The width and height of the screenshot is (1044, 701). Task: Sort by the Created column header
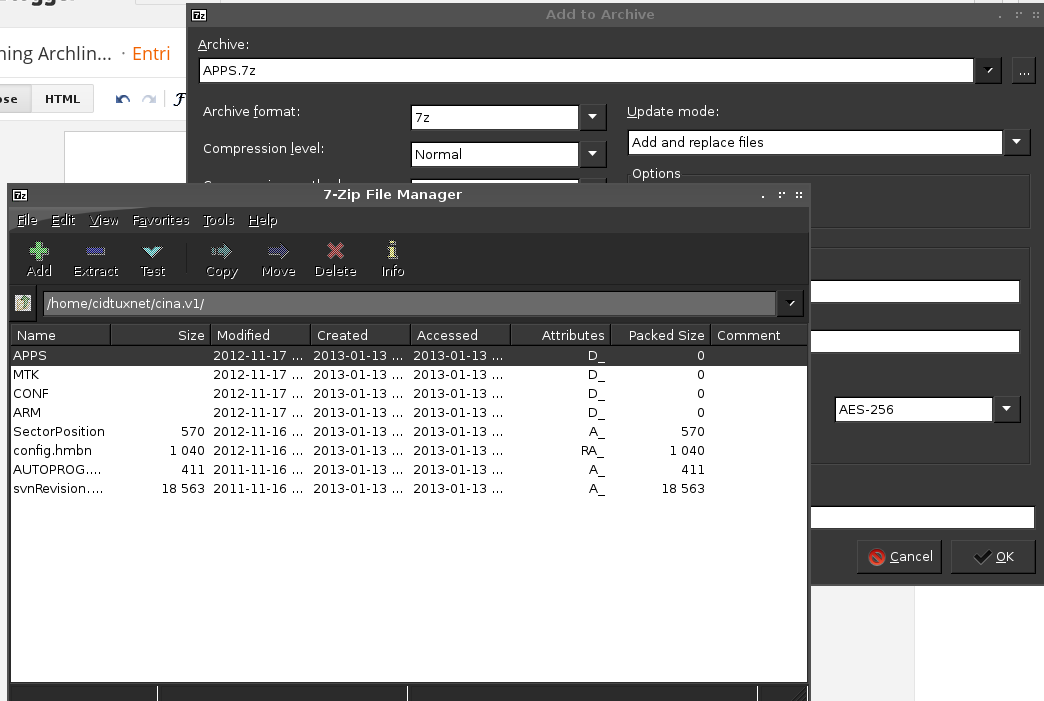click(x=360, y=335)
